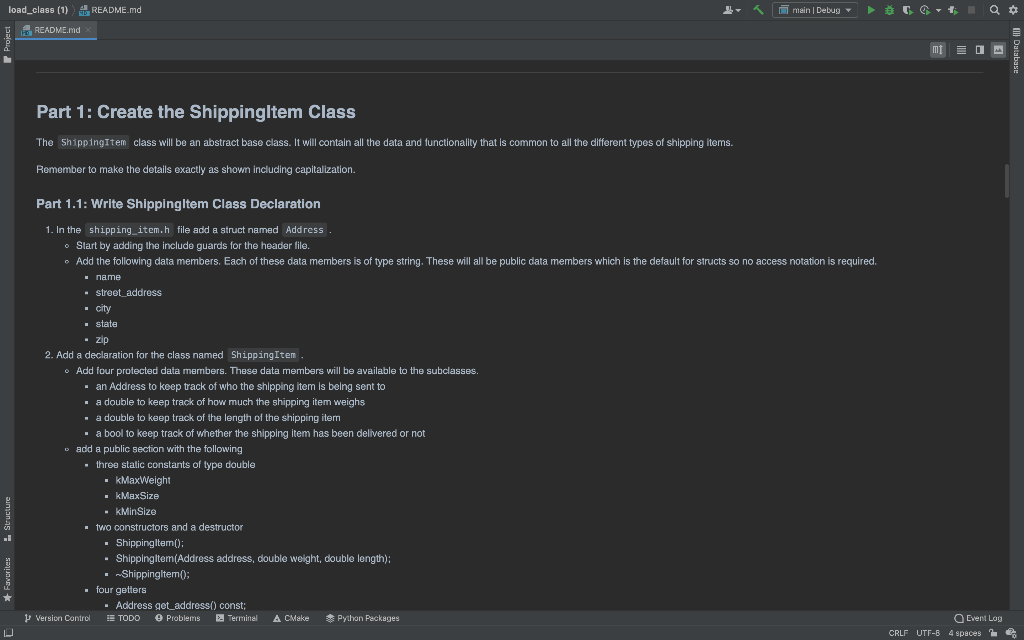Run main with coverage
The height and width of the screenshot is (640, 1024).
[907, 10]
